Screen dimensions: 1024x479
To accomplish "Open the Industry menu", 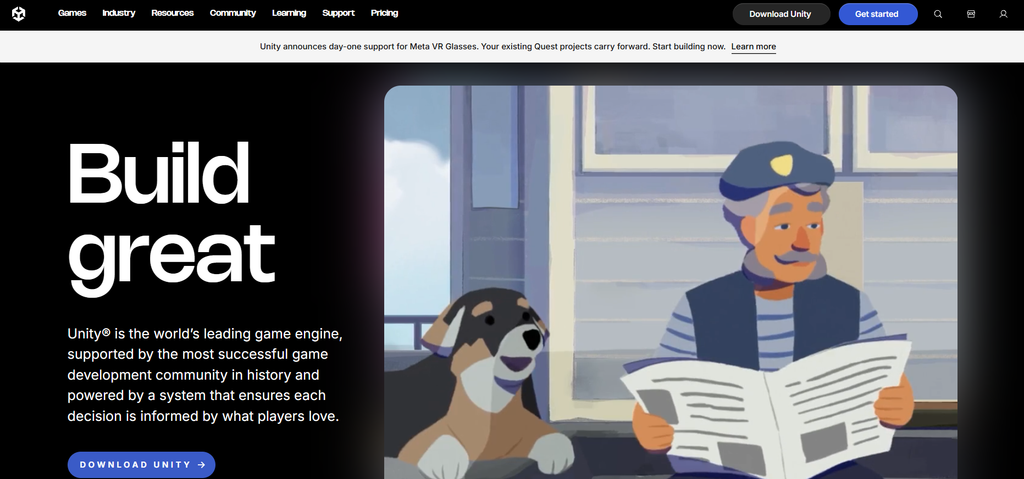I will click(119, 13).
